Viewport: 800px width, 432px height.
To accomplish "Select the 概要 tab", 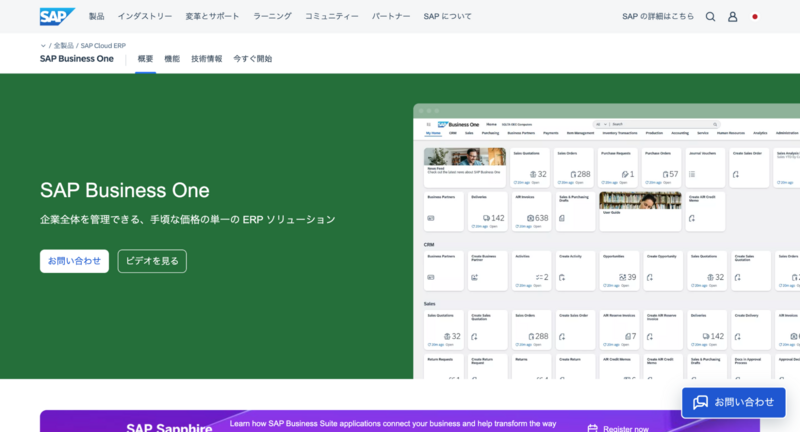I will click(x=145, y=59).
